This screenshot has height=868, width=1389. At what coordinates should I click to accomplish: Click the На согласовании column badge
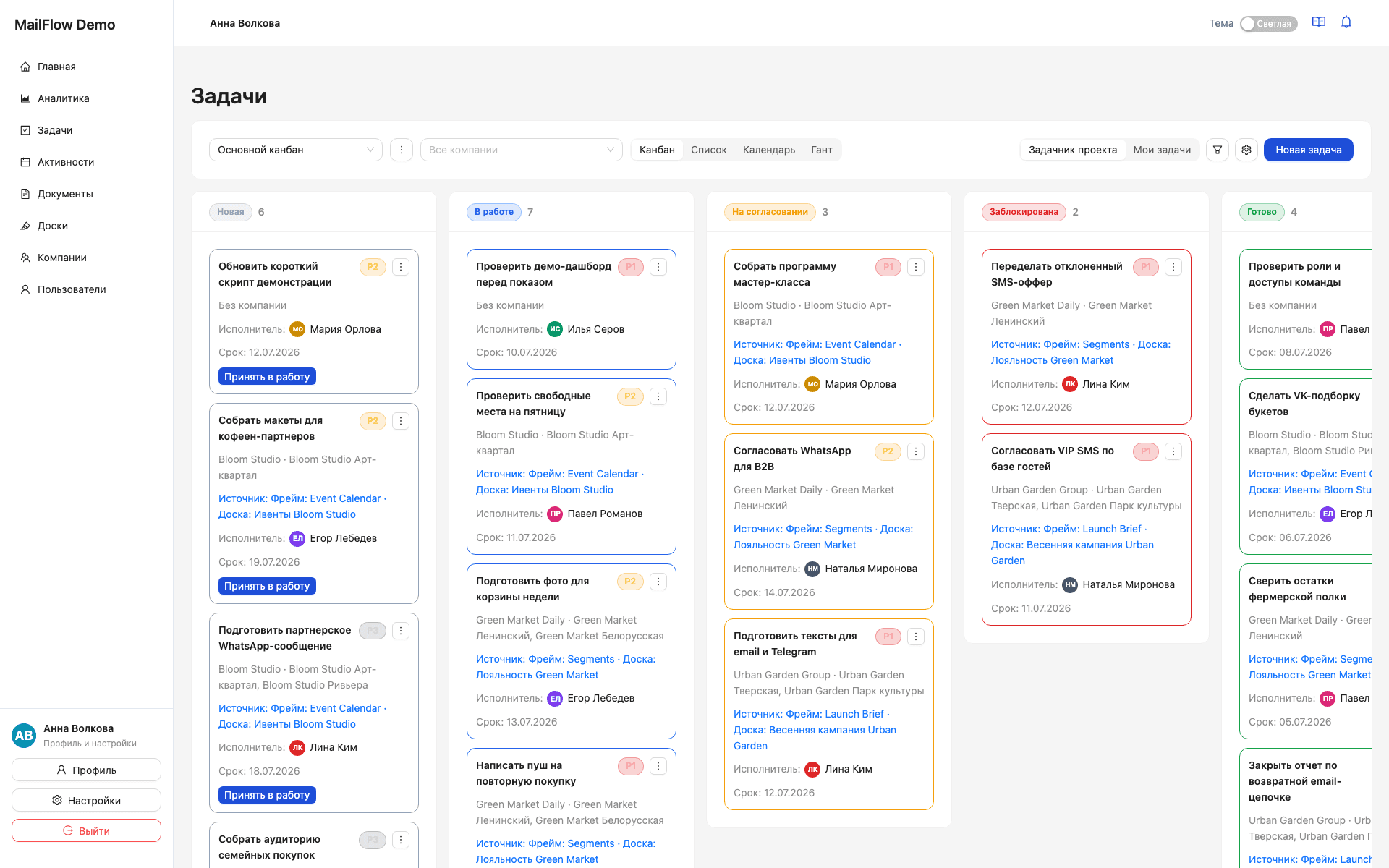coord(770,212)
